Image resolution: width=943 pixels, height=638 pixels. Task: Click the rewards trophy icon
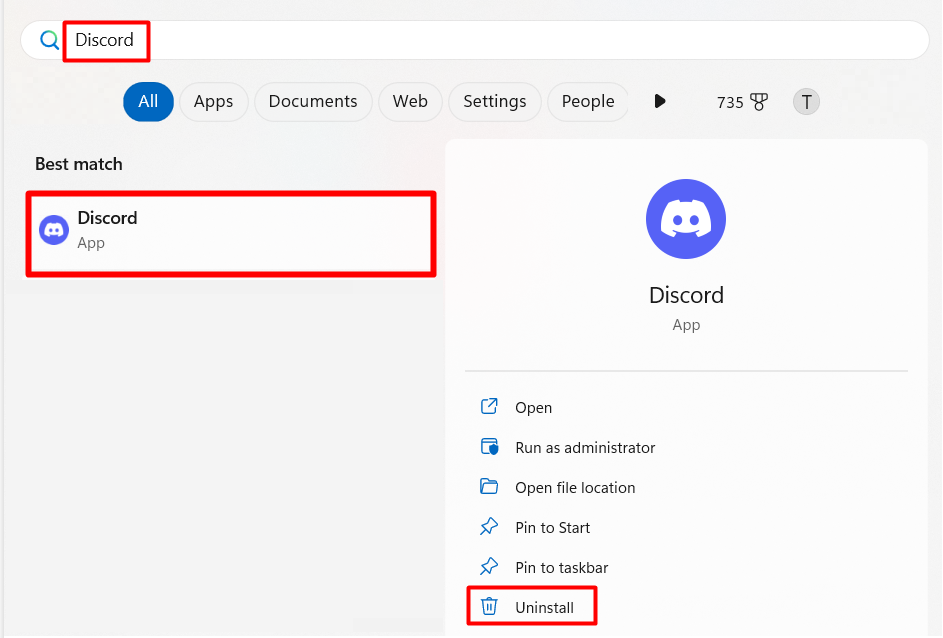pyautogui.click(x=759, y=102)
